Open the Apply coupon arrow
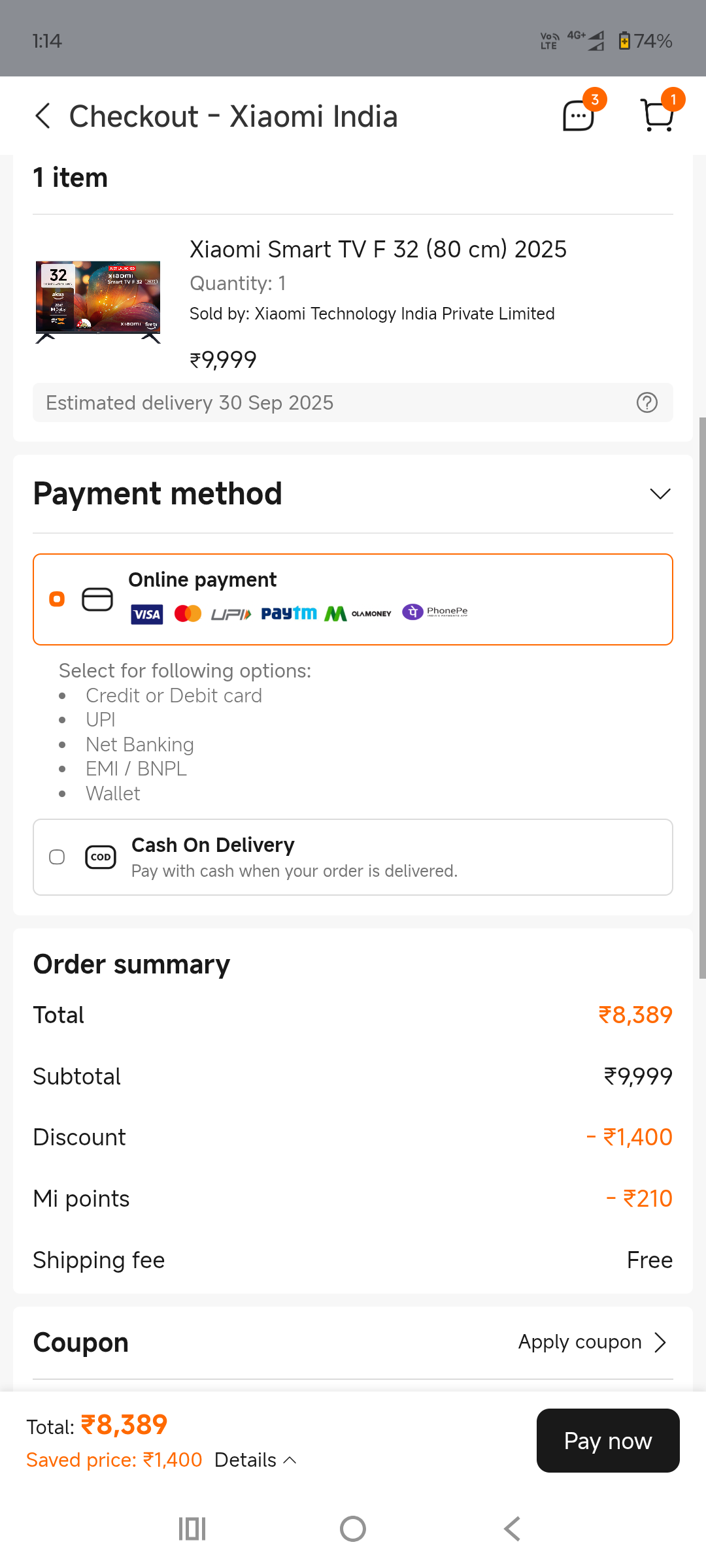The height and width of the screenshot is (1568, 706). [x=661, y=1342]
